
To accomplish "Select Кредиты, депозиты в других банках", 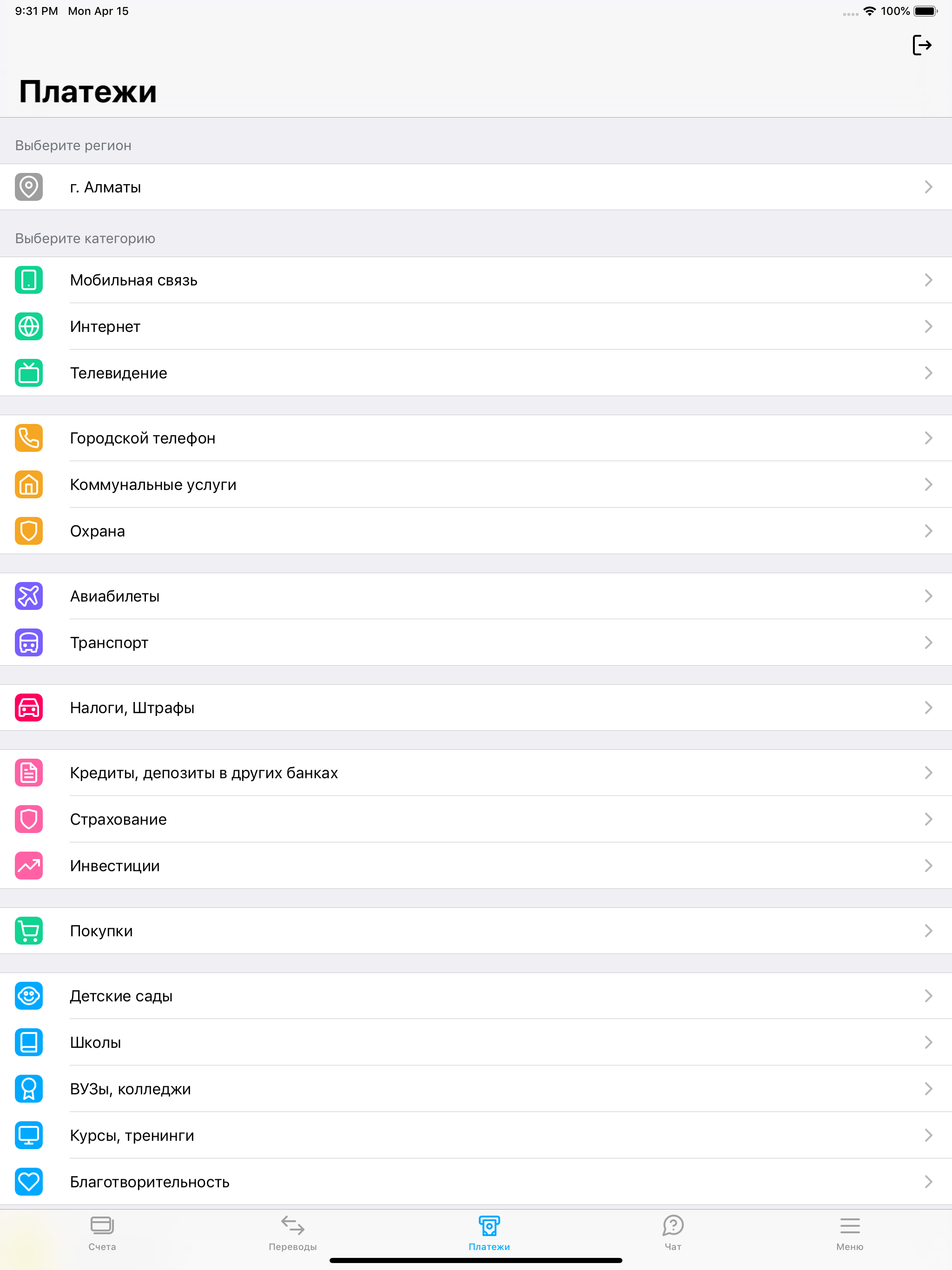I will point(476,773).
